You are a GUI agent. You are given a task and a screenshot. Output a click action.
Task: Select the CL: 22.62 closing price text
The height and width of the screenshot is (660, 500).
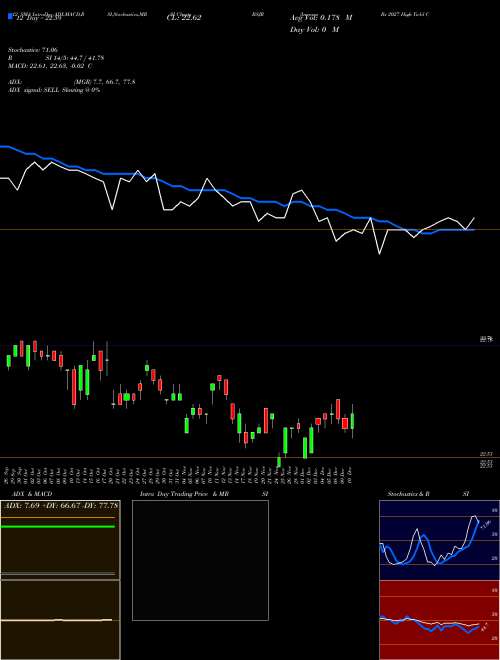(x=184, y=18)
